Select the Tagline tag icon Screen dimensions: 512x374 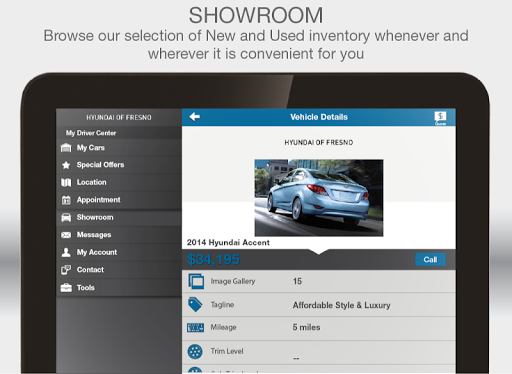click(195, 304)
